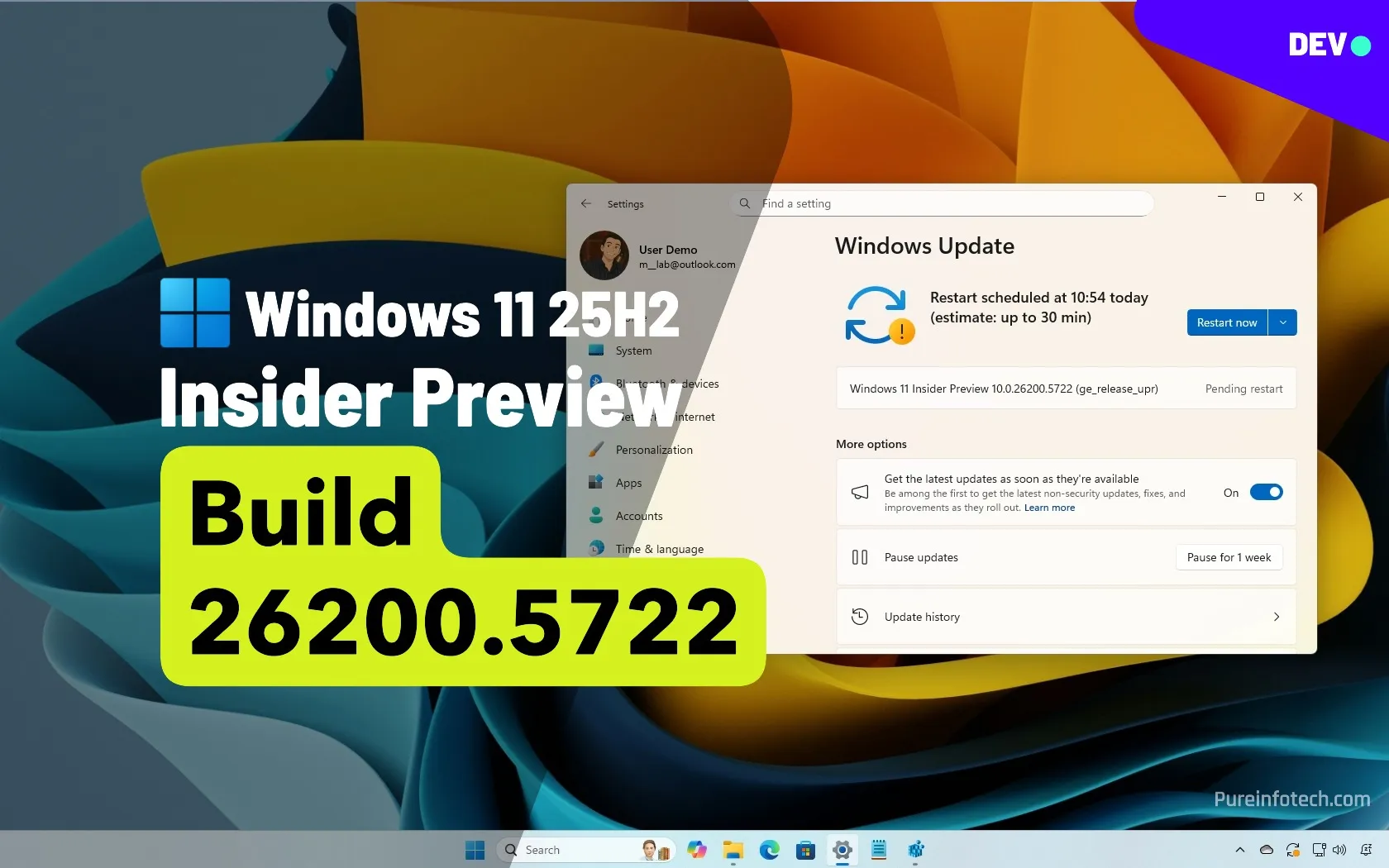This screenshot has height=868, width=1389.
Task: Click the Windows Update tray icon
Action: 1292,850
